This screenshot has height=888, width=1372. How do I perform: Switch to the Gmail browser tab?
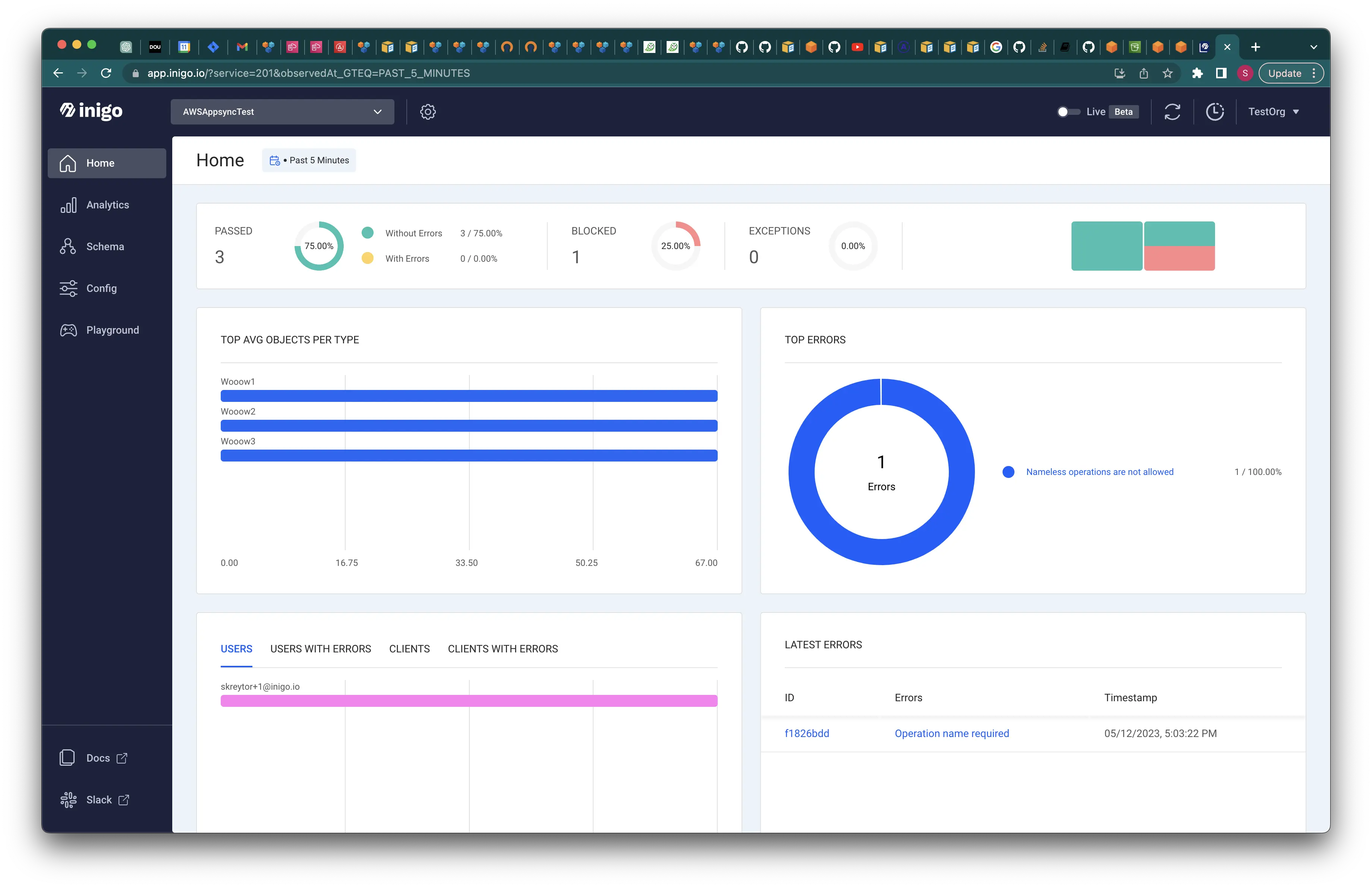tap(242, 47)
